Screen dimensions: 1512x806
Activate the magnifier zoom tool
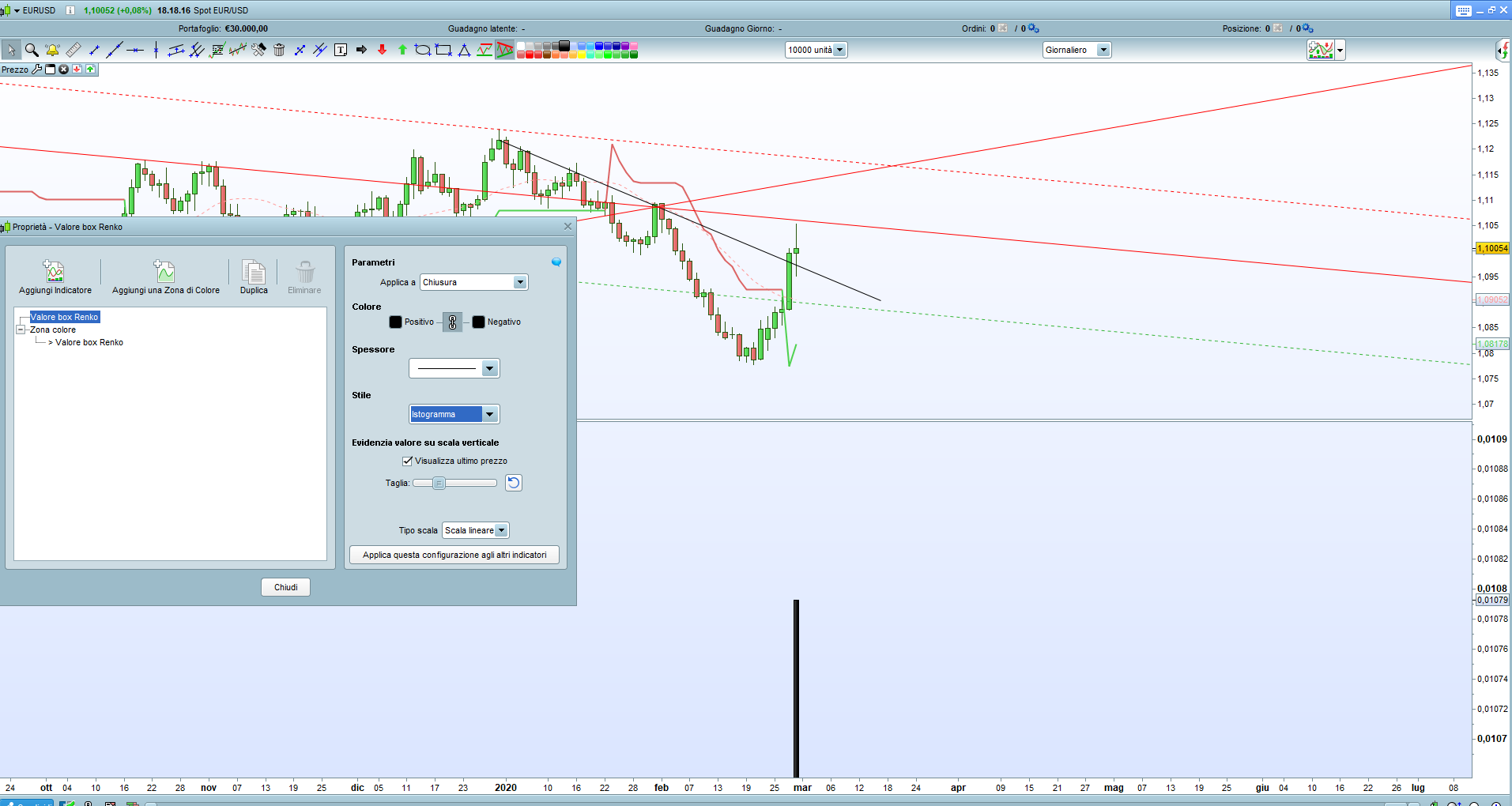[x=32, y=50]
